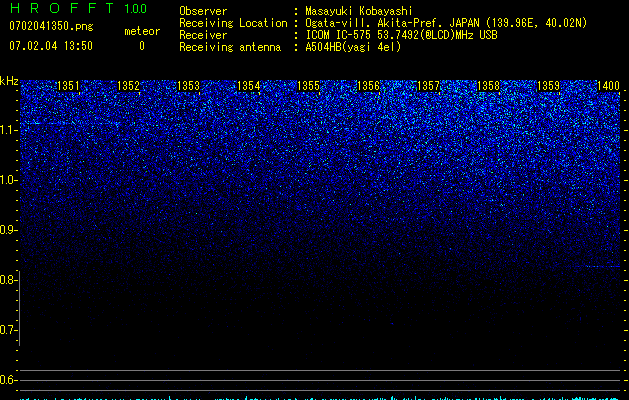Click the 0.8 kHz axis label
The image size is (629, 400).
(x=8, y=280)
